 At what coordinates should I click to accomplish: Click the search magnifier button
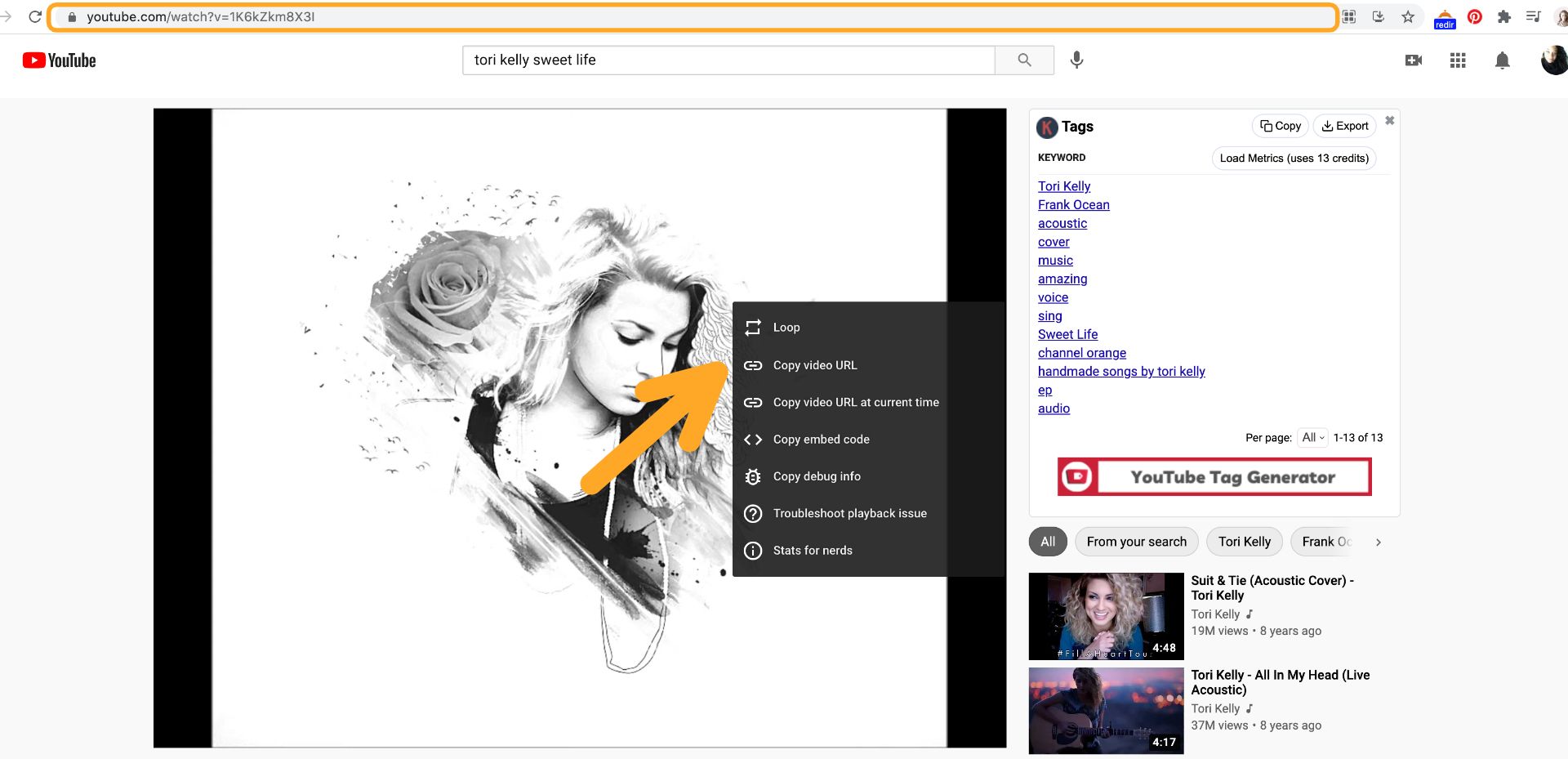1024,60
